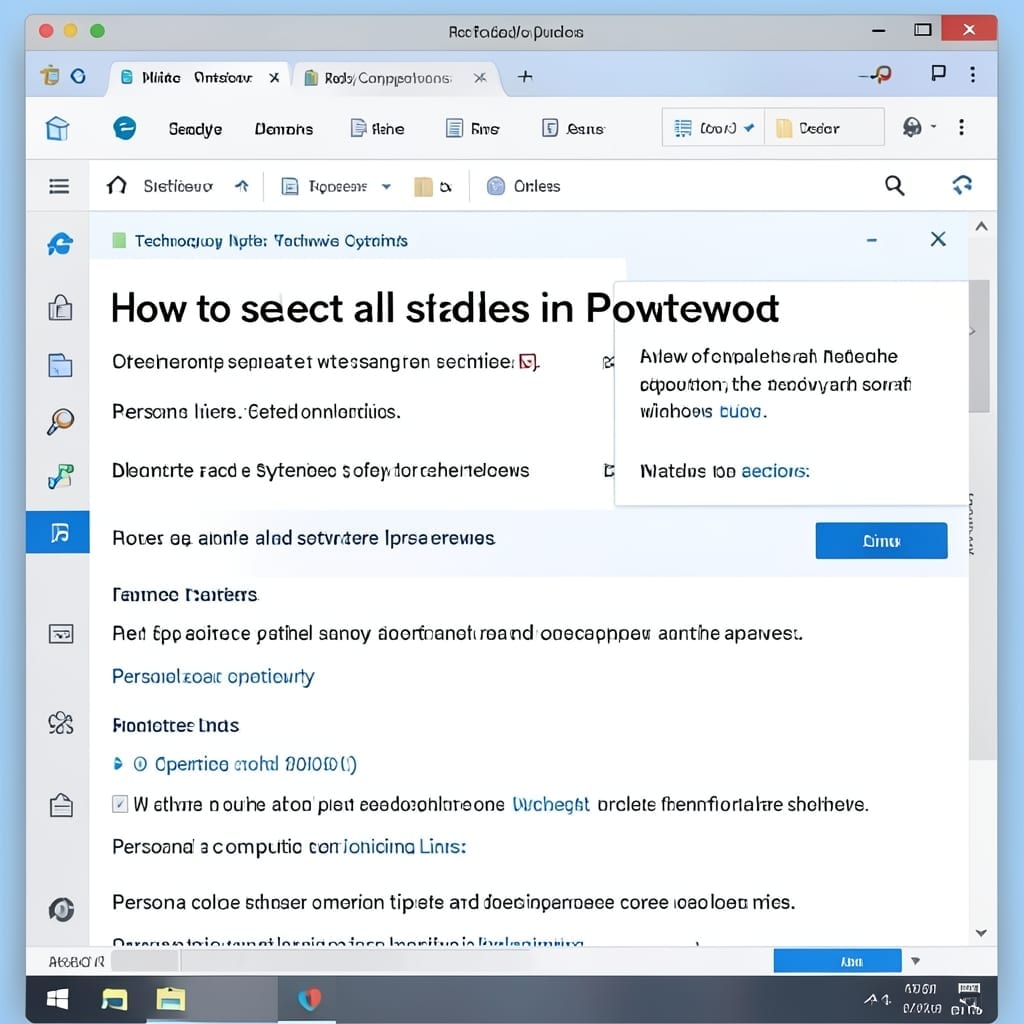1024x1024 pixels.
Task: Follow the 'ɑecίoιs' link in side panel
Action: (x=775, y=471)
